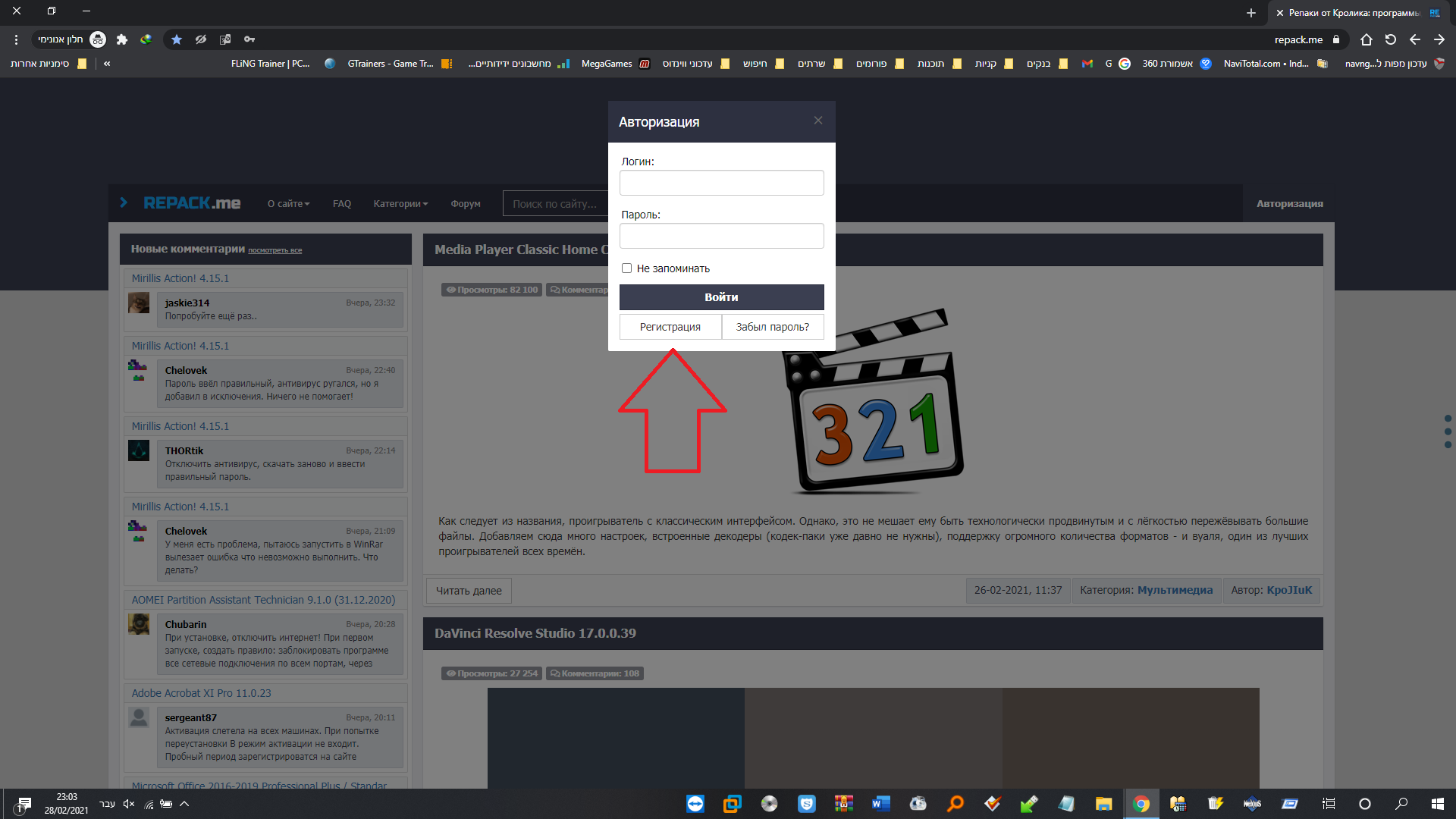Open the תוכנות bookmarks folder
Image resolution: width=1456 pixels, height=819 pixels.
coord(939,64)
